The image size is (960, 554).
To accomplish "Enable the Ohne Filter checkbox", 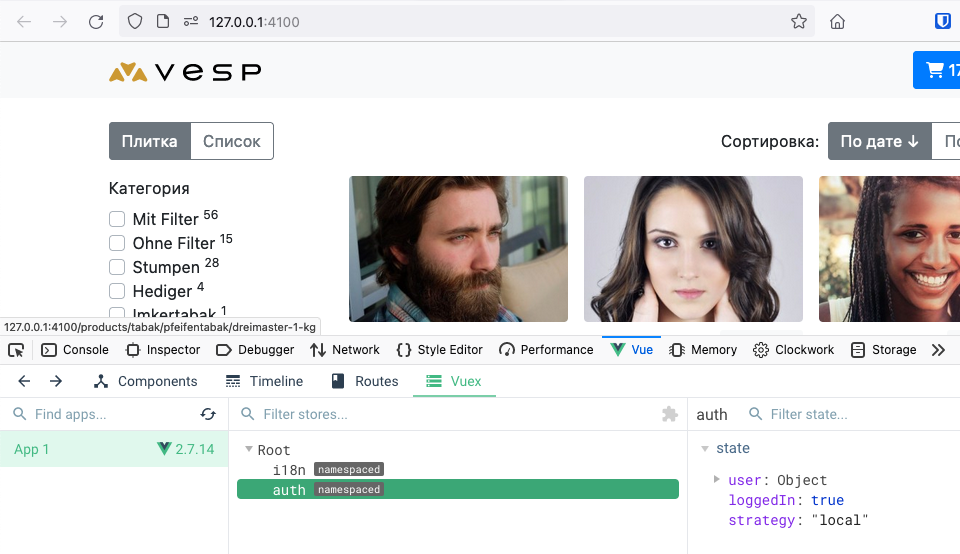I will 117,243.
